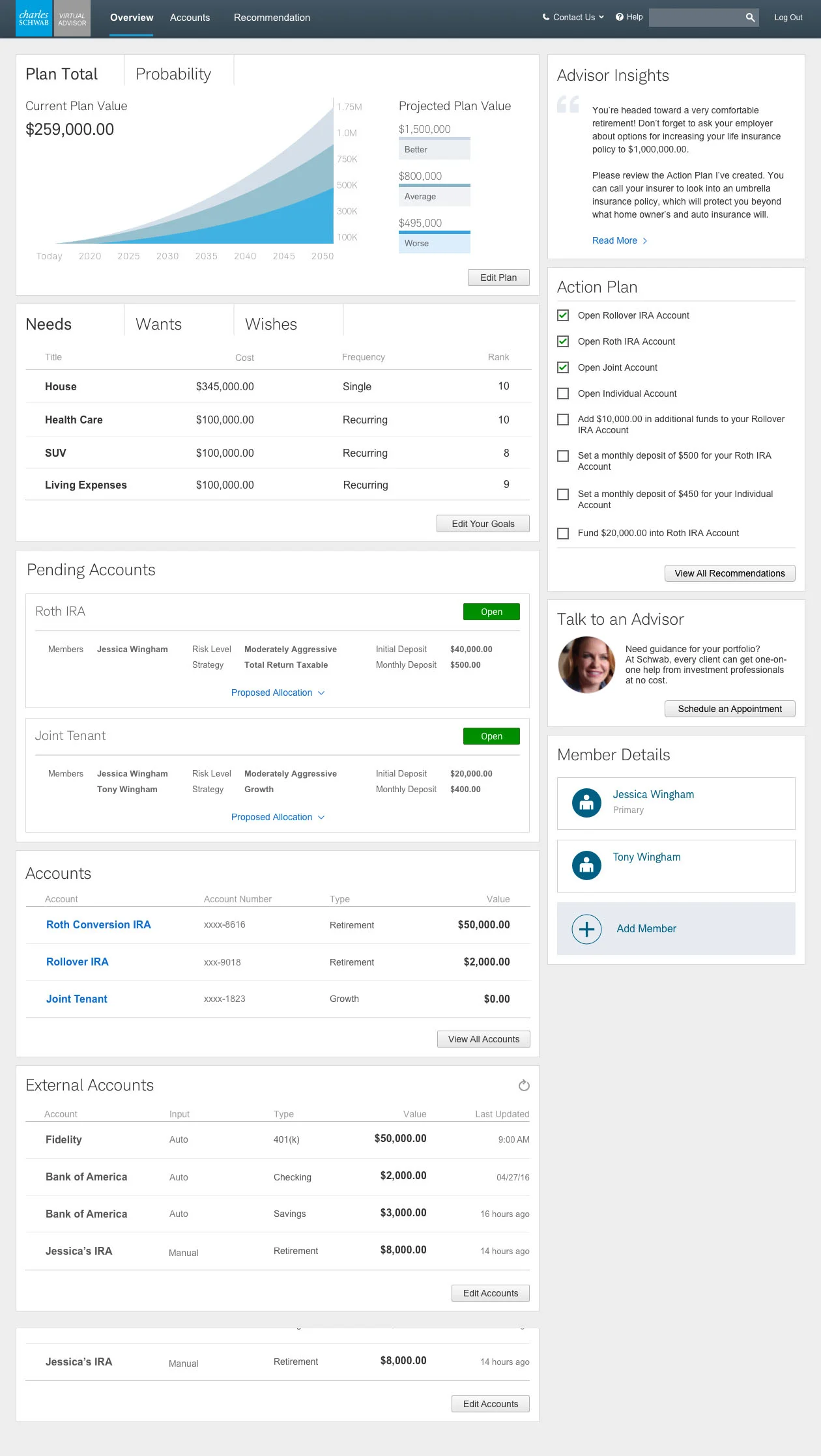This screenshot has width=821, height=1456.
Task: Click View All Accounts button
Action: (483, 1039)
